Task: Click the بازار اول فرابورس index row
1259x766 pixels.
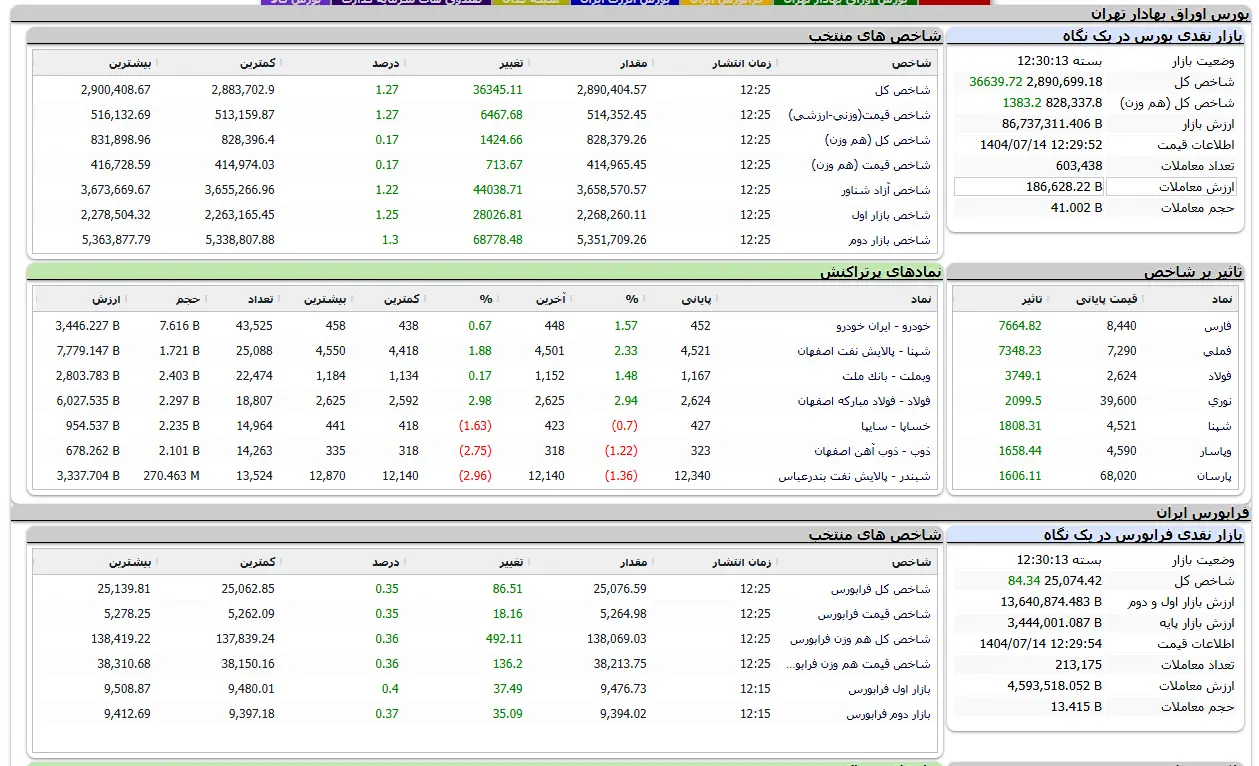Action: point(889,689)
